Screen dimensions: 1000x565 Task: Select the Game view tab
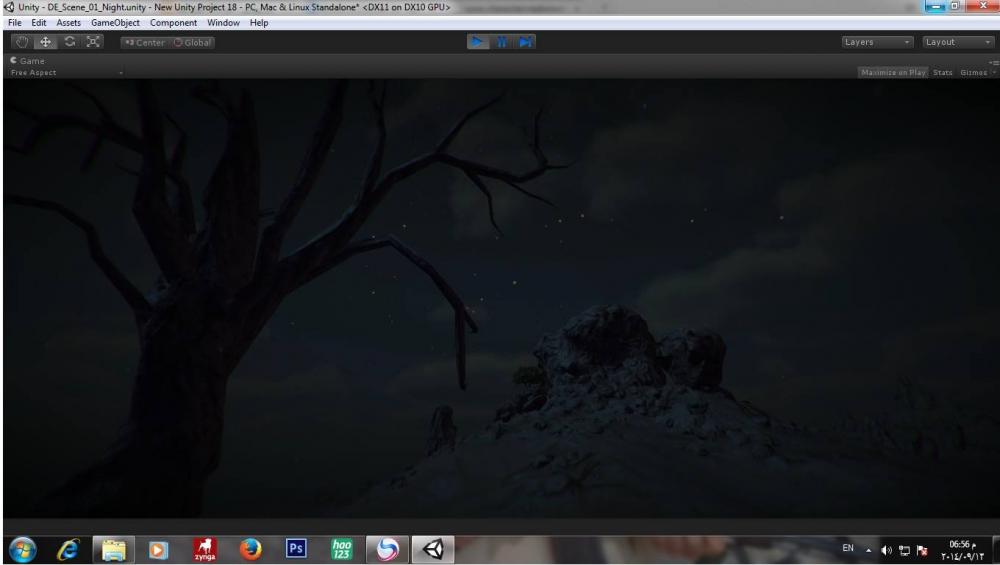(x=27, y=61)
